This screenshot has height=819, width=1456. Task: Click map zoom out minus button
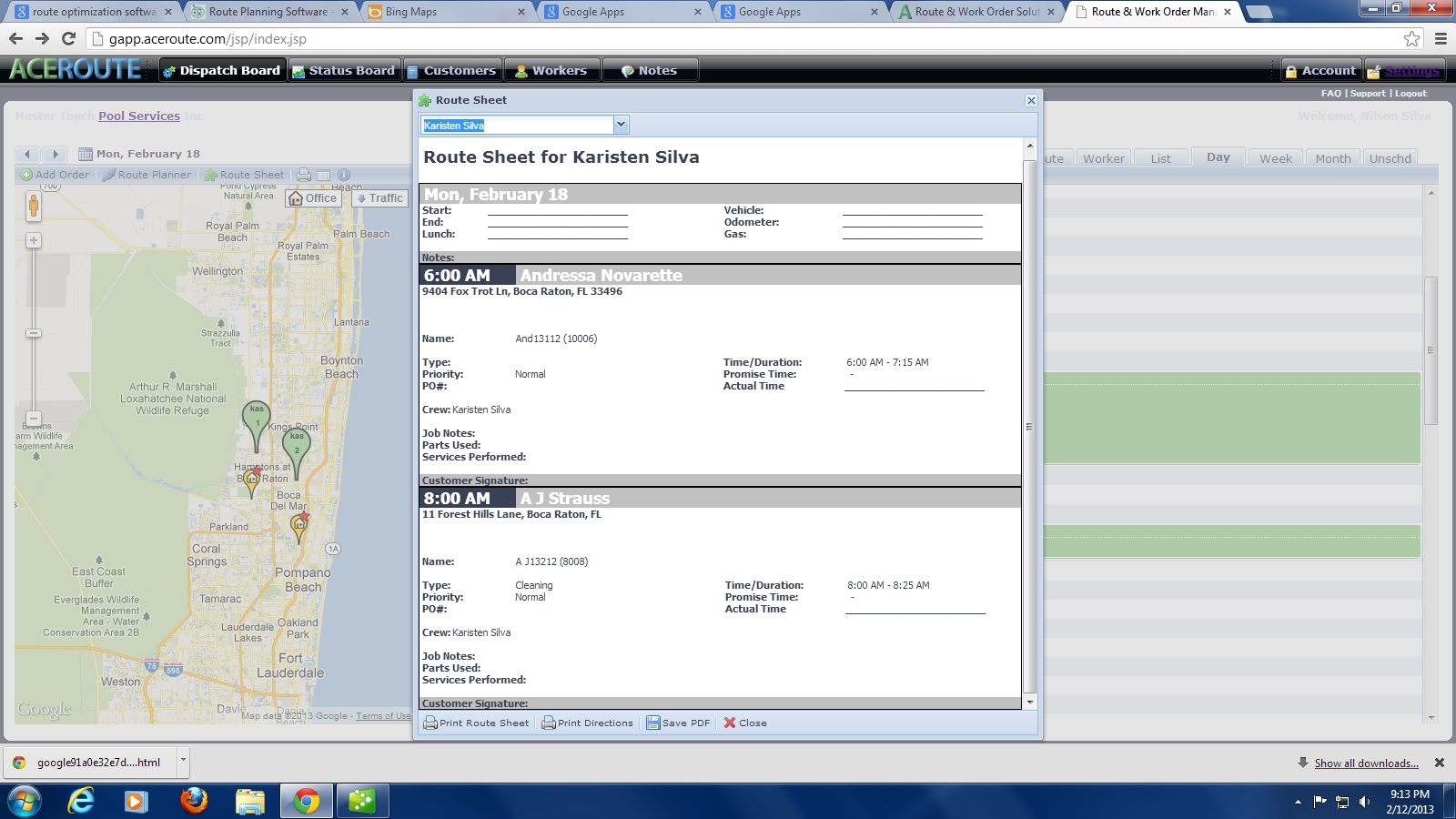point(34,419)
